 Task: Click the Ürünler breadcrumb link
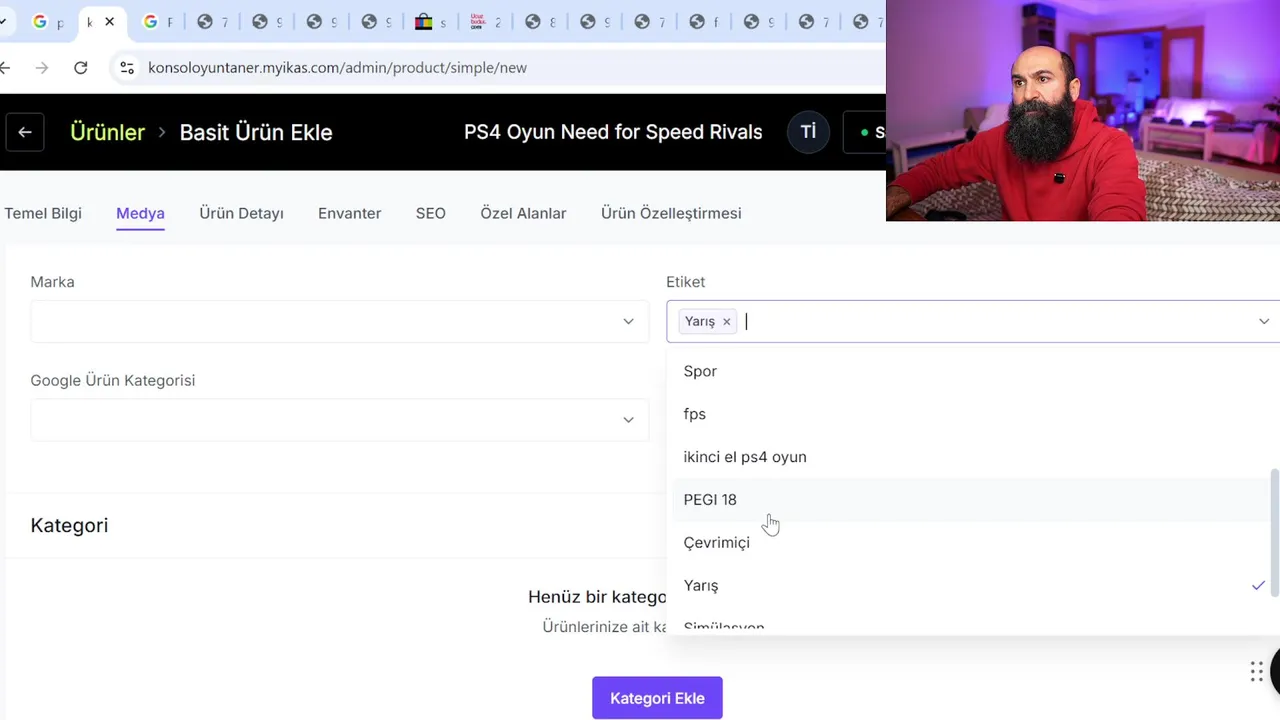107,132
